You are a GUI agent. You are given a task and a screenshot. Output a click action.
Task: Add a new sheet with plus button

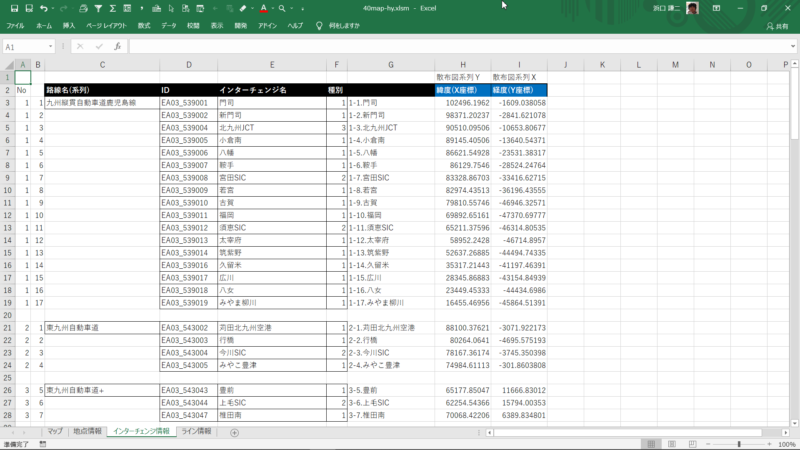tap(234, 433)
